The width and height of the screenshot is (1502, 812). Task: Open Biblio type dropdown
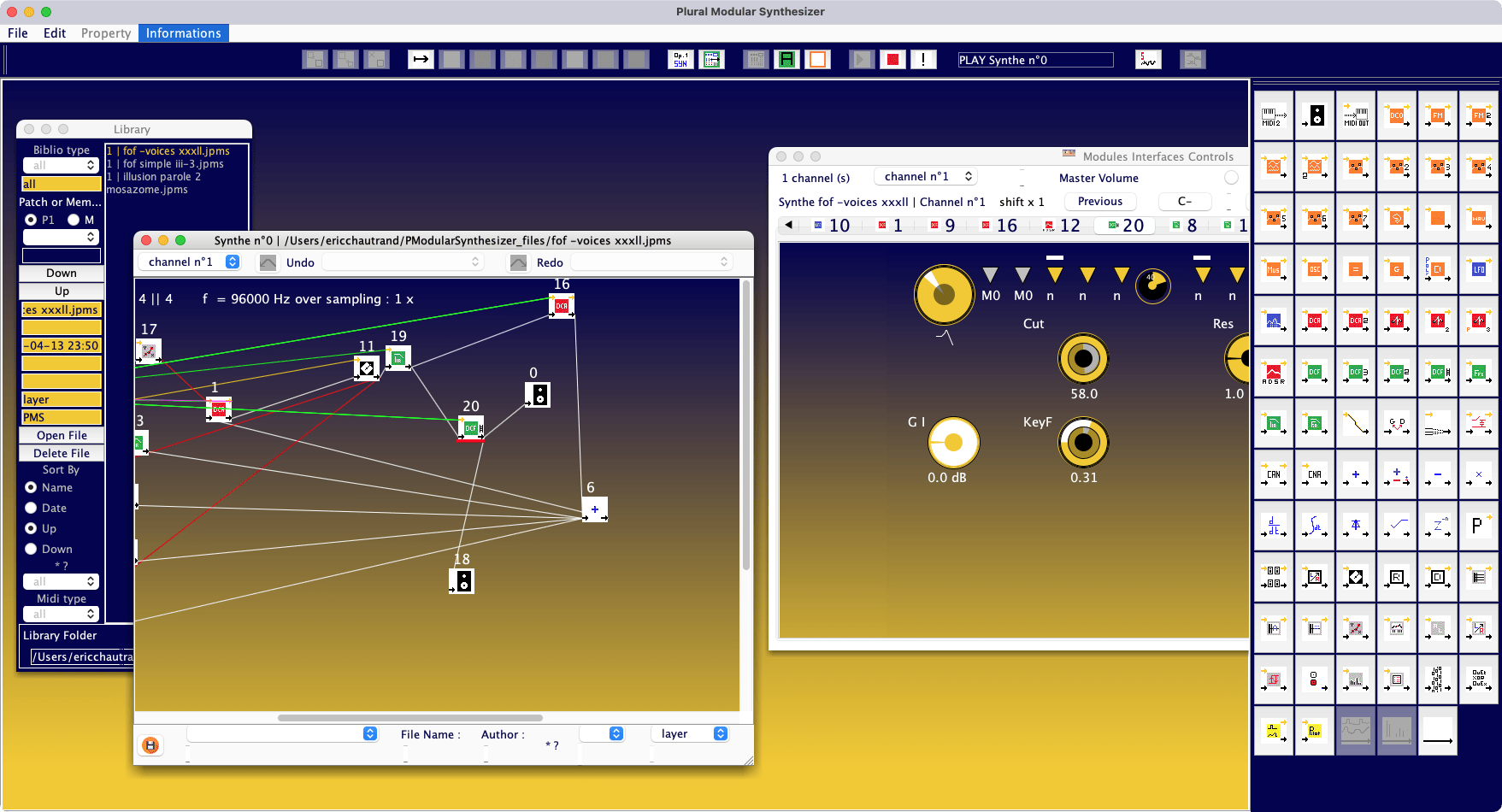click(x=61, y=165)
